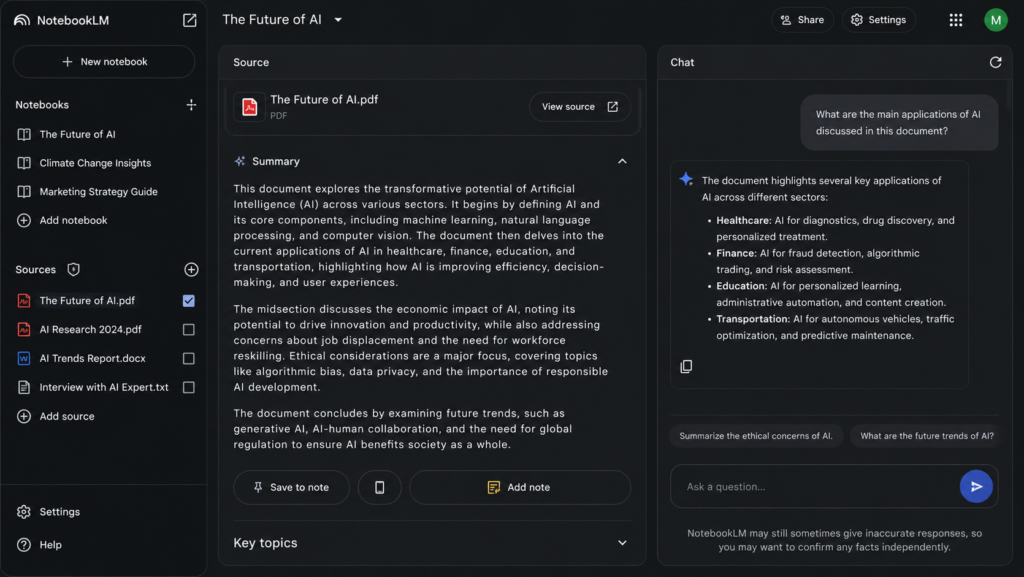Collapse the Summary section chevron
The image size is (1024, 577).
point(622,161)
